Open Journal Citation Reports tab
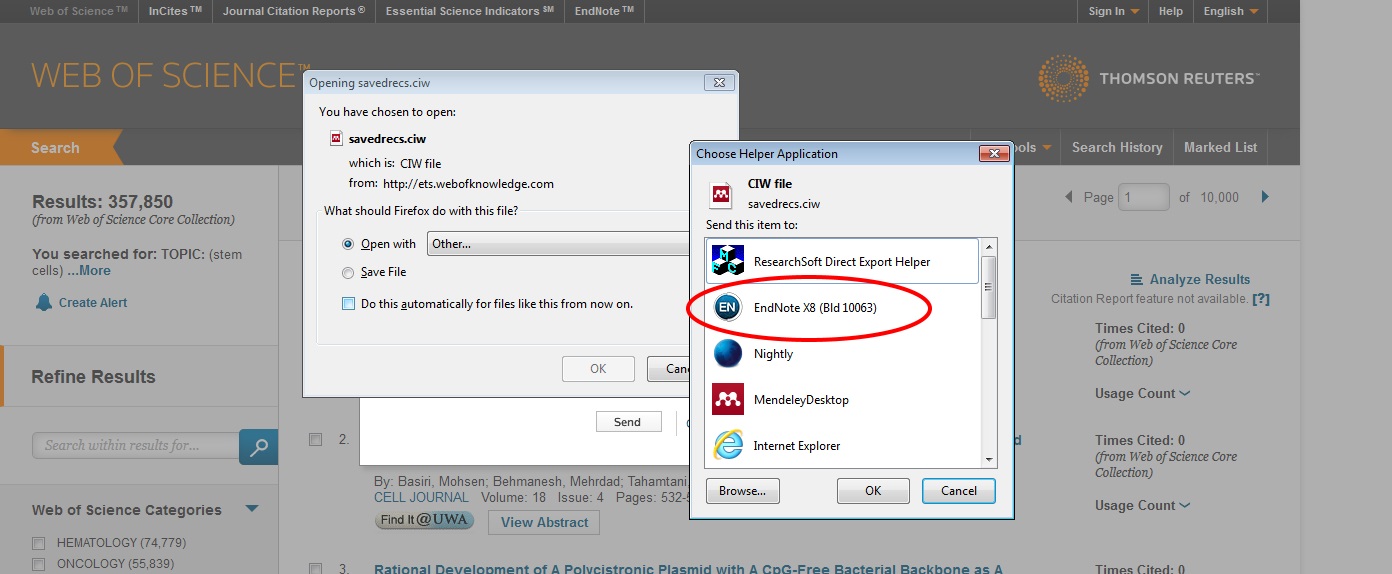 (294, 11)
